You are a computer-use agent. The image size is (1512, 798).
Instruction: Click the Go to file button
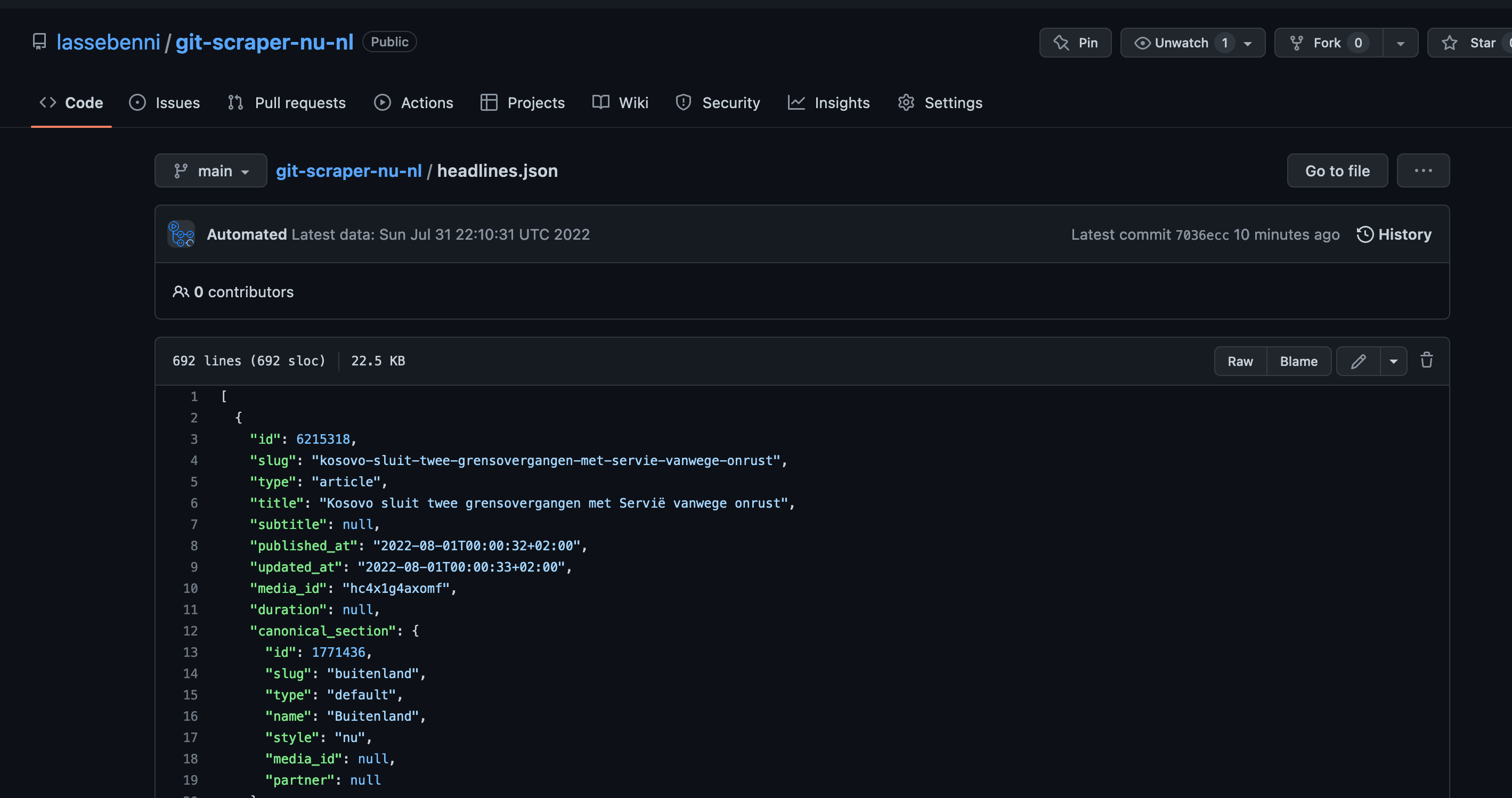click(x=1337, y=170)
